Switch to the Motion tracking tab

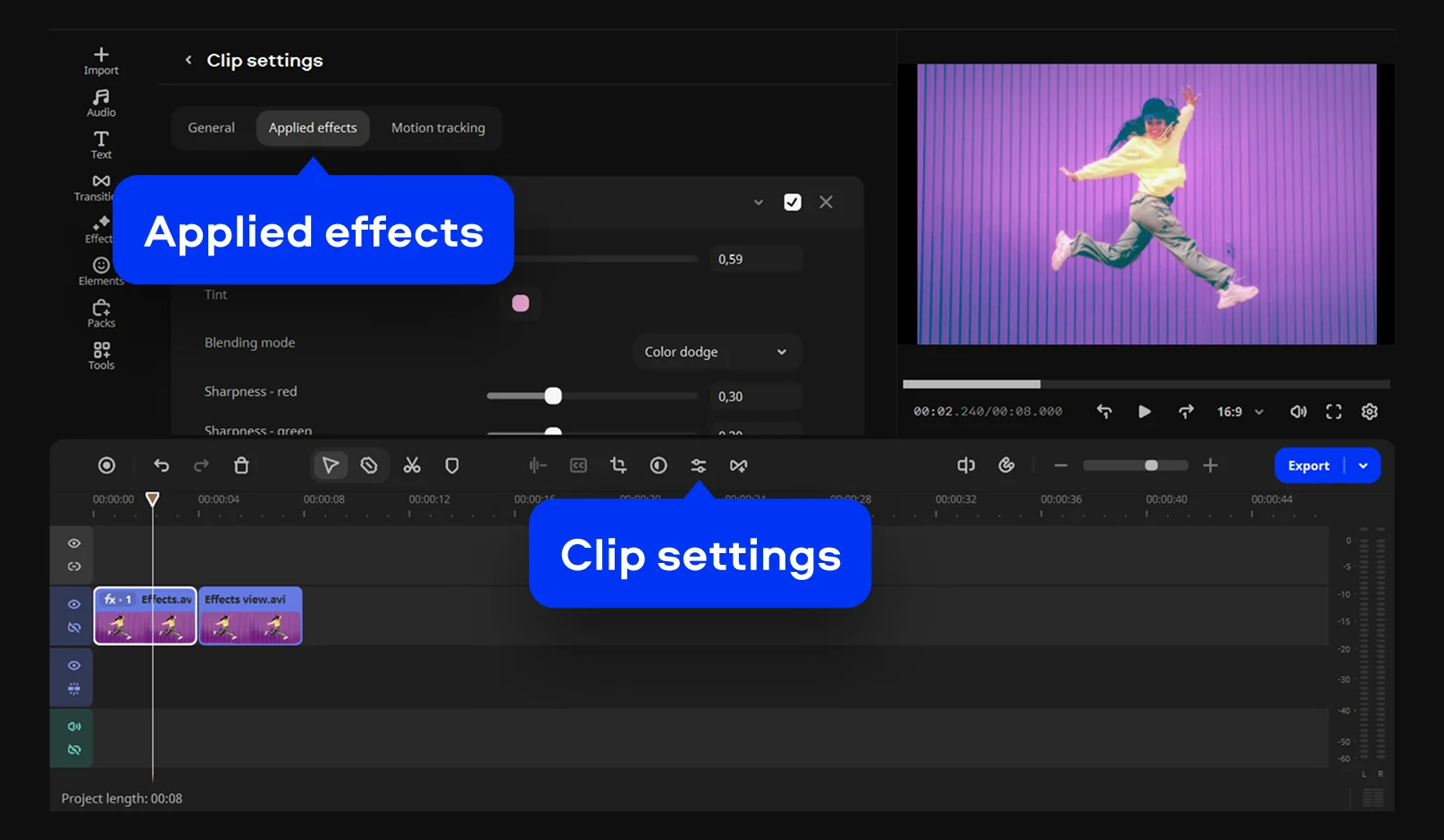point(438,128)
